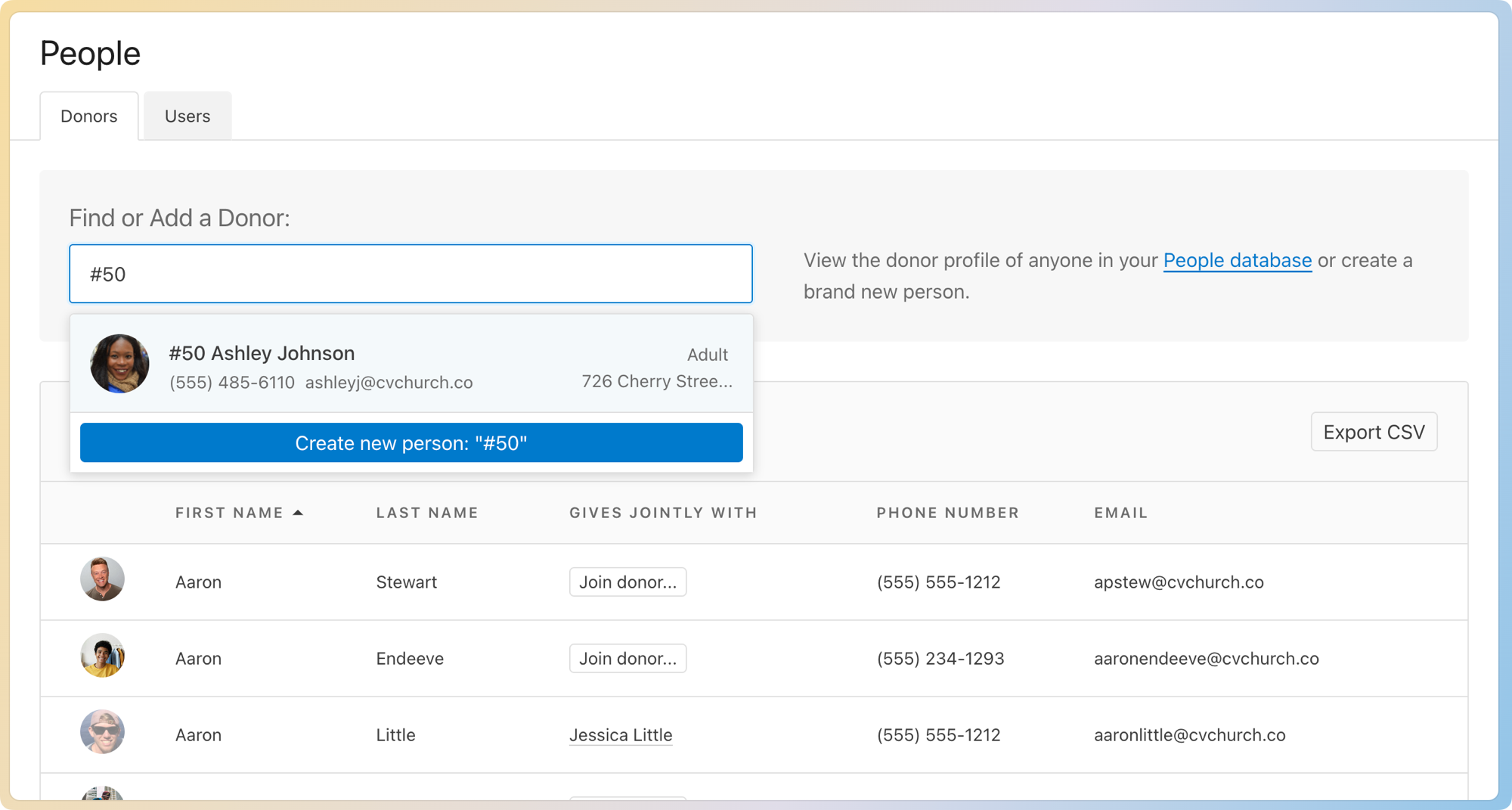Sort by Last Name column header

(x=427, y=513)
